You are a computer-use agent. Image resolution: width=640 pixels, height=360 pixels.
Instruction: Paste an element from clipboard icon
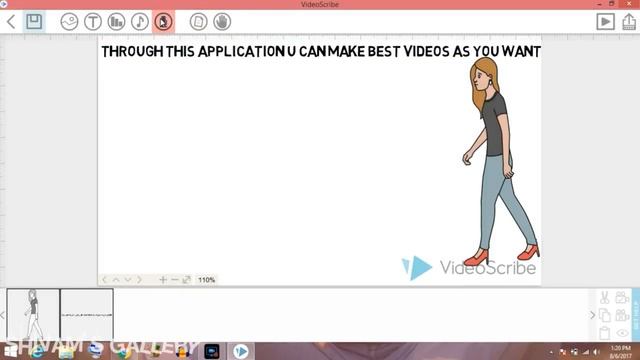[604, 333]
